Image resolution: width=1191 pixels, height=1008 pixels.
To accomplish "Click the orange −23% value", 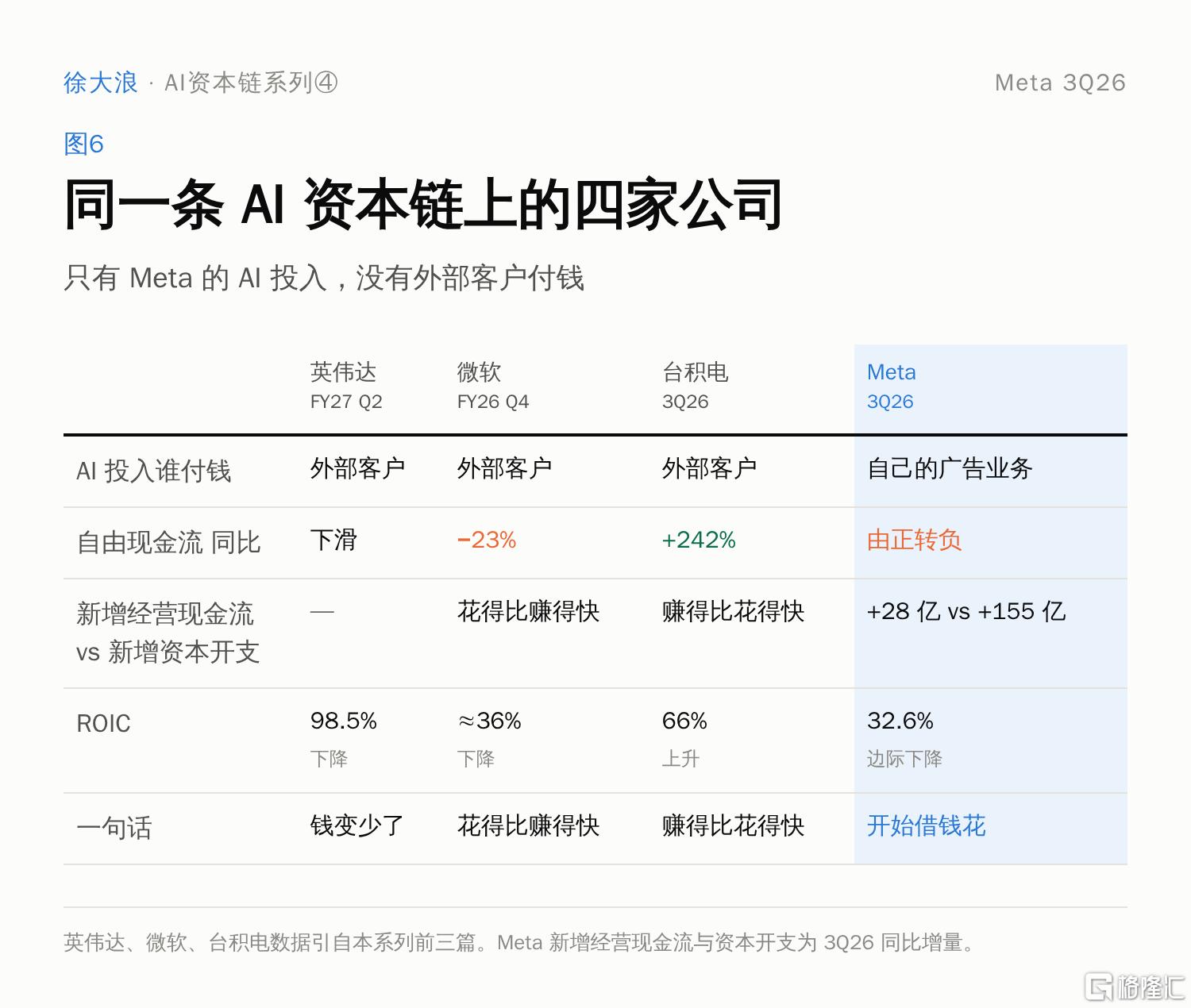I will 487,540.
